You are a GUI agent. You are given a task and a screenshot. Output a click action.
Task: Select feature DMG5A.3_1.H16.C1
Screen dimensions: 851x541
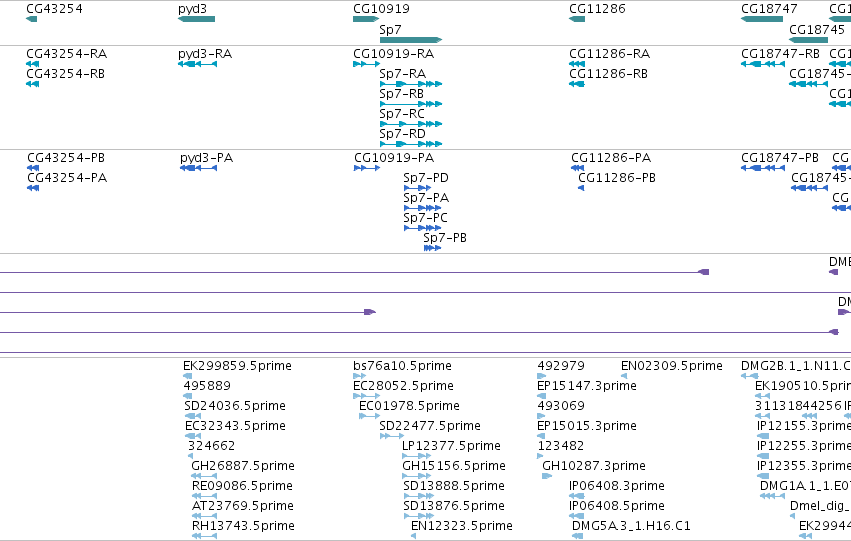[631, 526]
